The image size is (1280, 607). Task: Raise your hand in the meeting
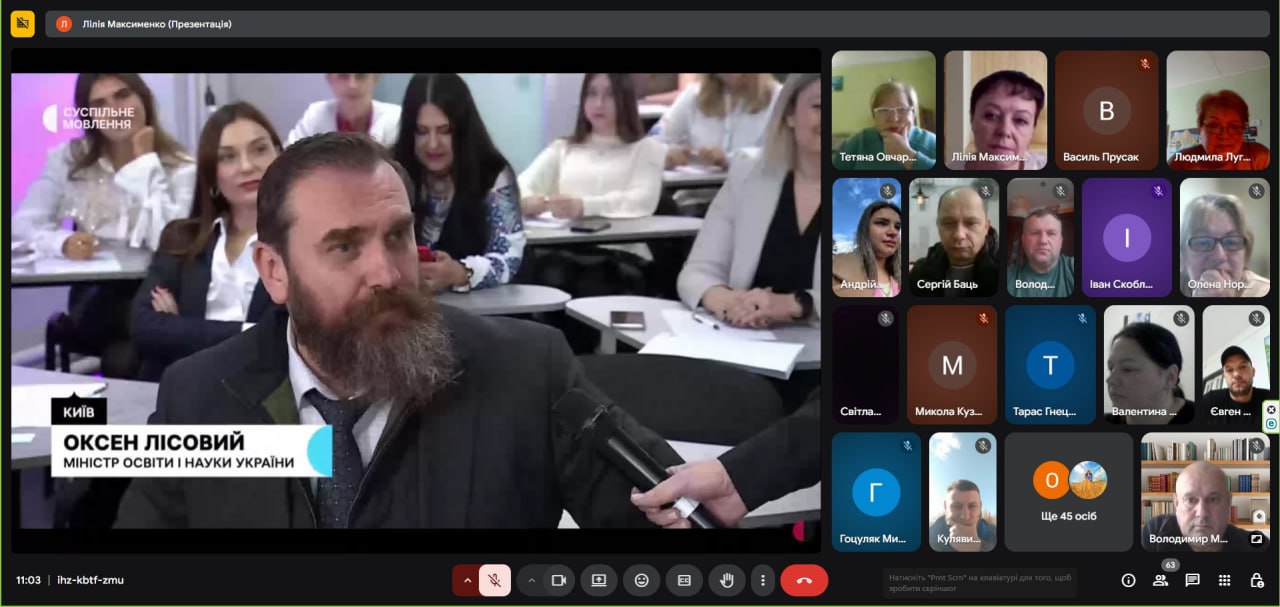tap(727, 580)
